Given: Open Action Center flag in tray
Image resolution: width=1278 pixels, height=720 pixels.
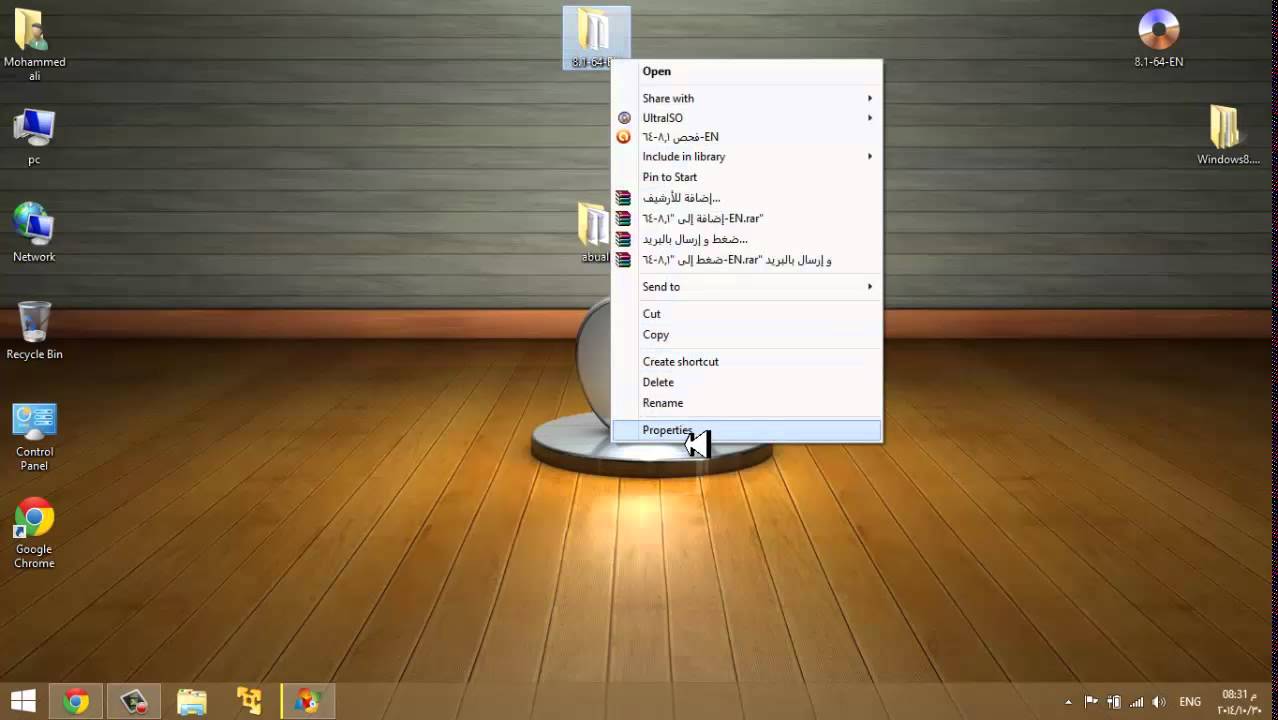Looking at the screenshot, I should coord(1091,702).
